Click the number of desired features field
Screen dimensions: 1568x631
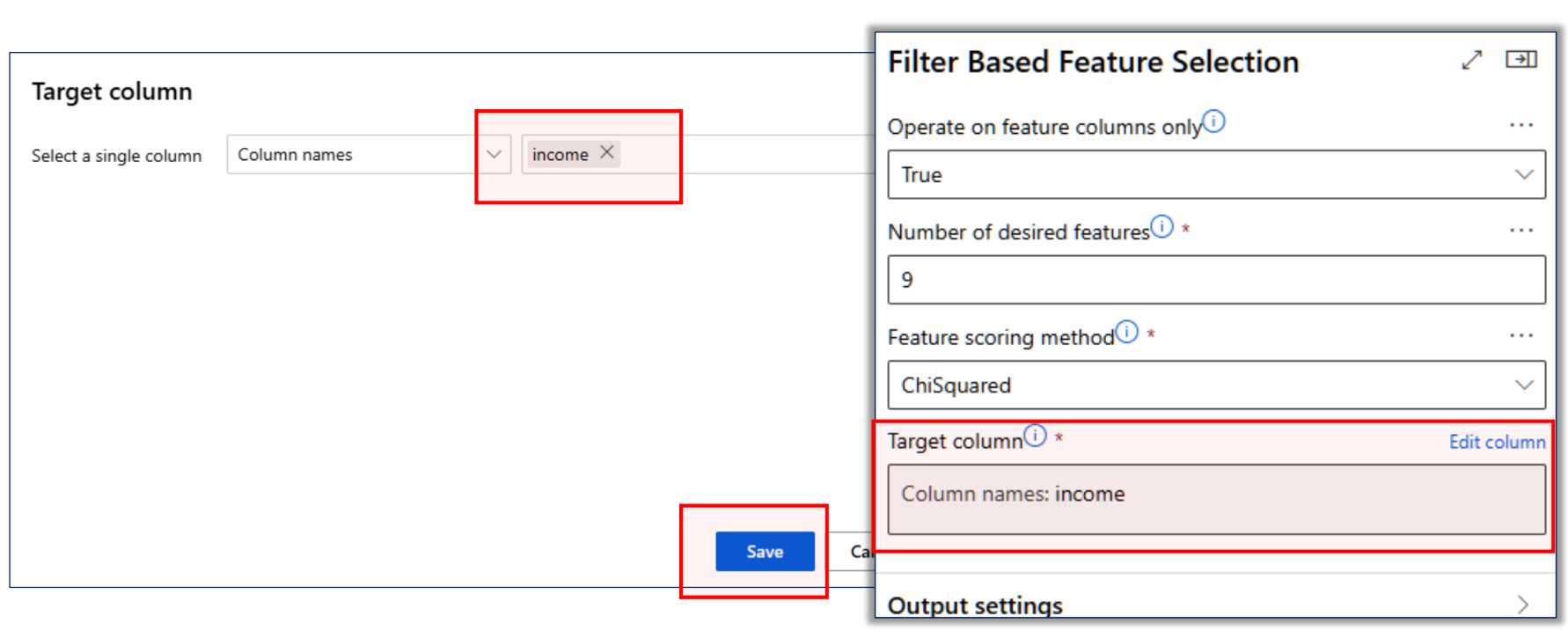pos(1216,280)
